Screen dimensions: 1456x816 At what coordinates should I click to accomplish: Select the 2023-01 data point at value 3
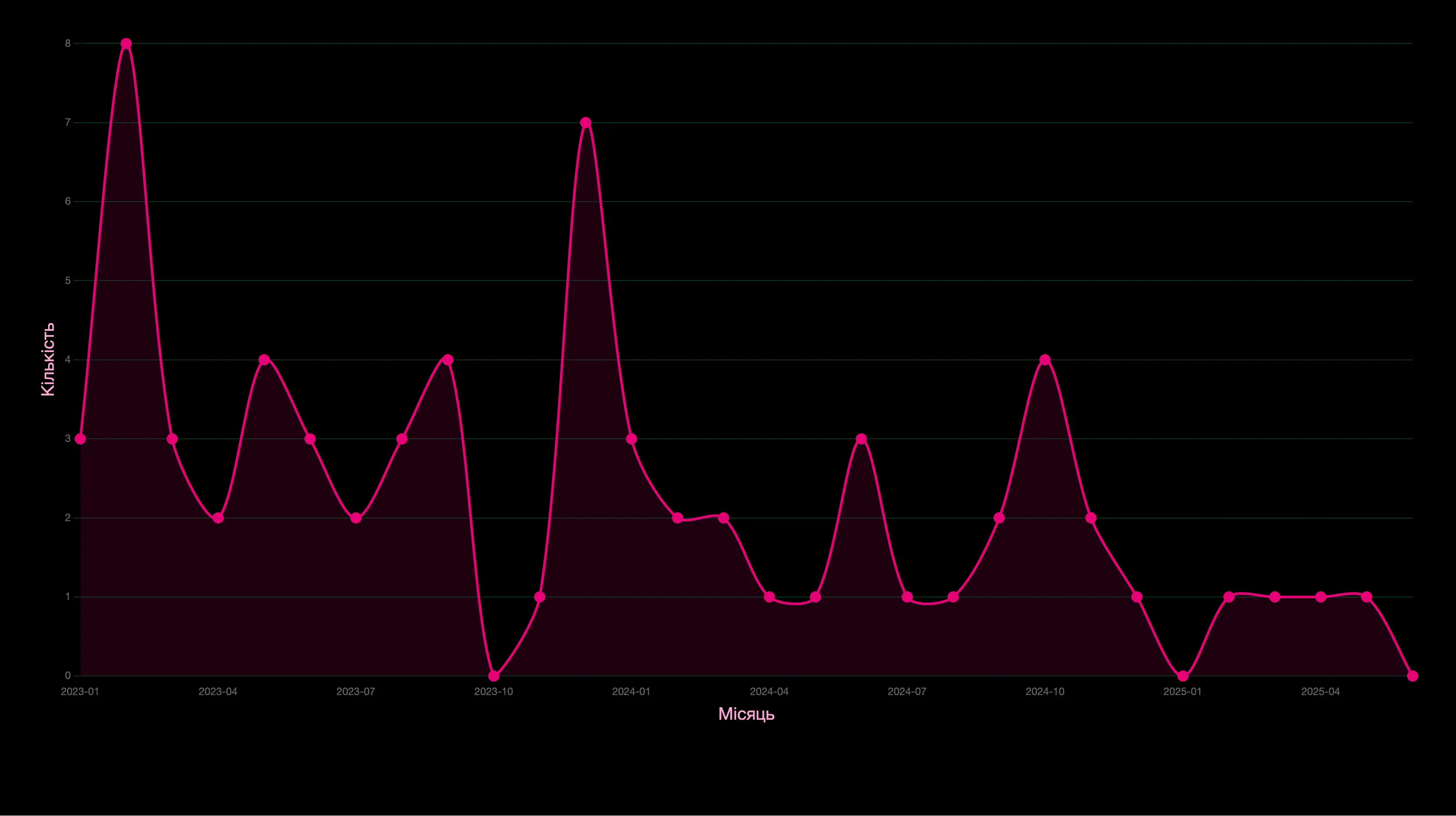coord(80,439)
